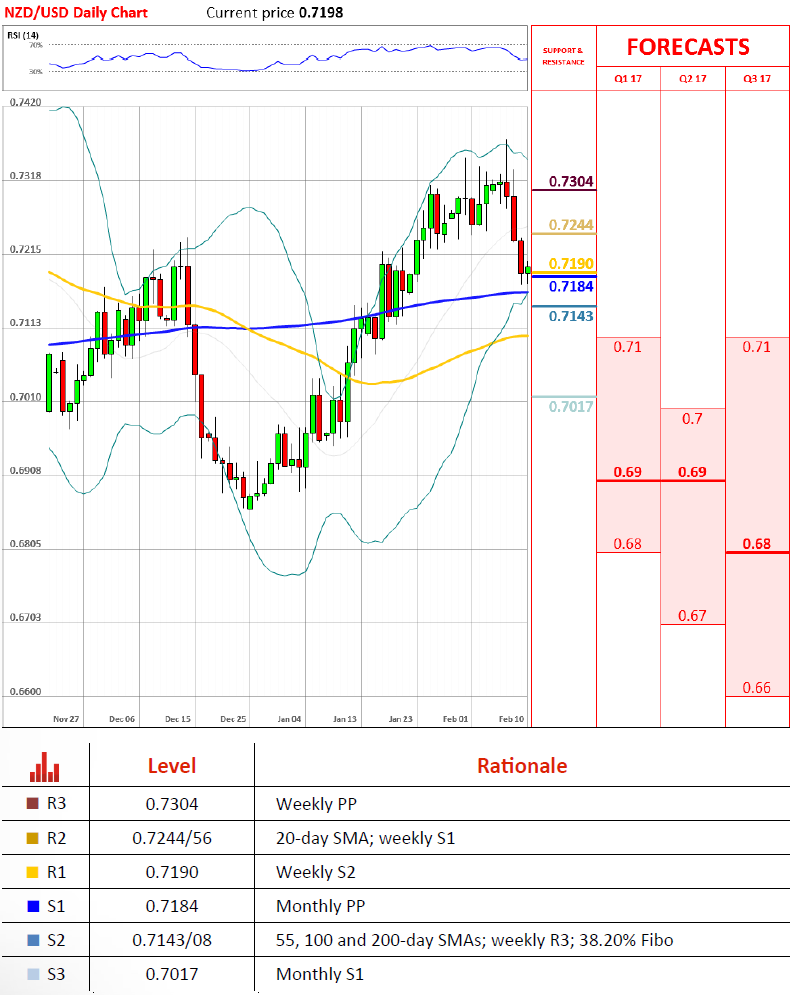801x995 pixels.
Task: Select the bright blue S1 color swatch
Action: click(33, 906)
